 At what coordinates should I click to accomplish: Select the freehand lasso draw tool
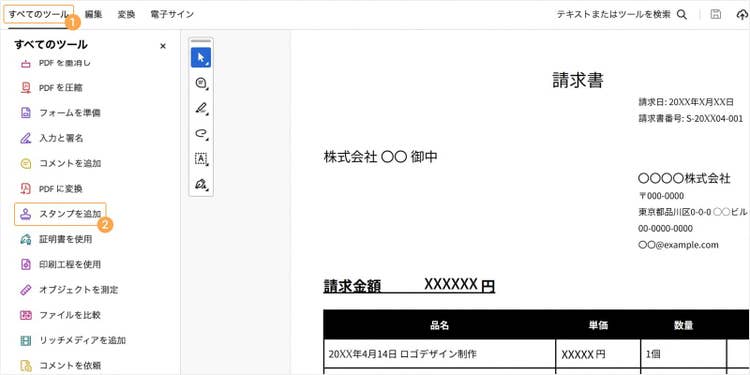pyautogui.click(x=201, y=133)
